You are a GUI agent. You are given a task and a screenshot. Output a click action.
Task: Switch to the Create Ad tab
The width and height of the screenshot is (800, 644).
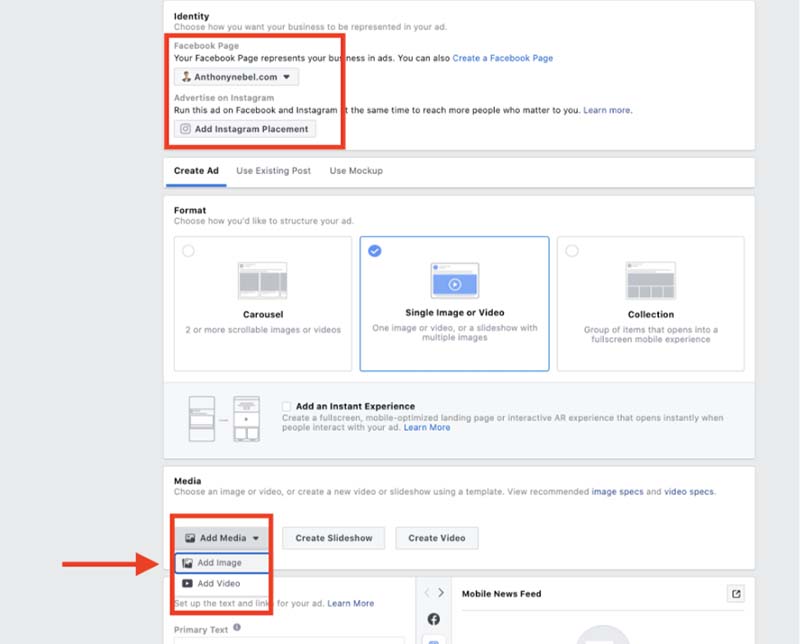[196, 171]
